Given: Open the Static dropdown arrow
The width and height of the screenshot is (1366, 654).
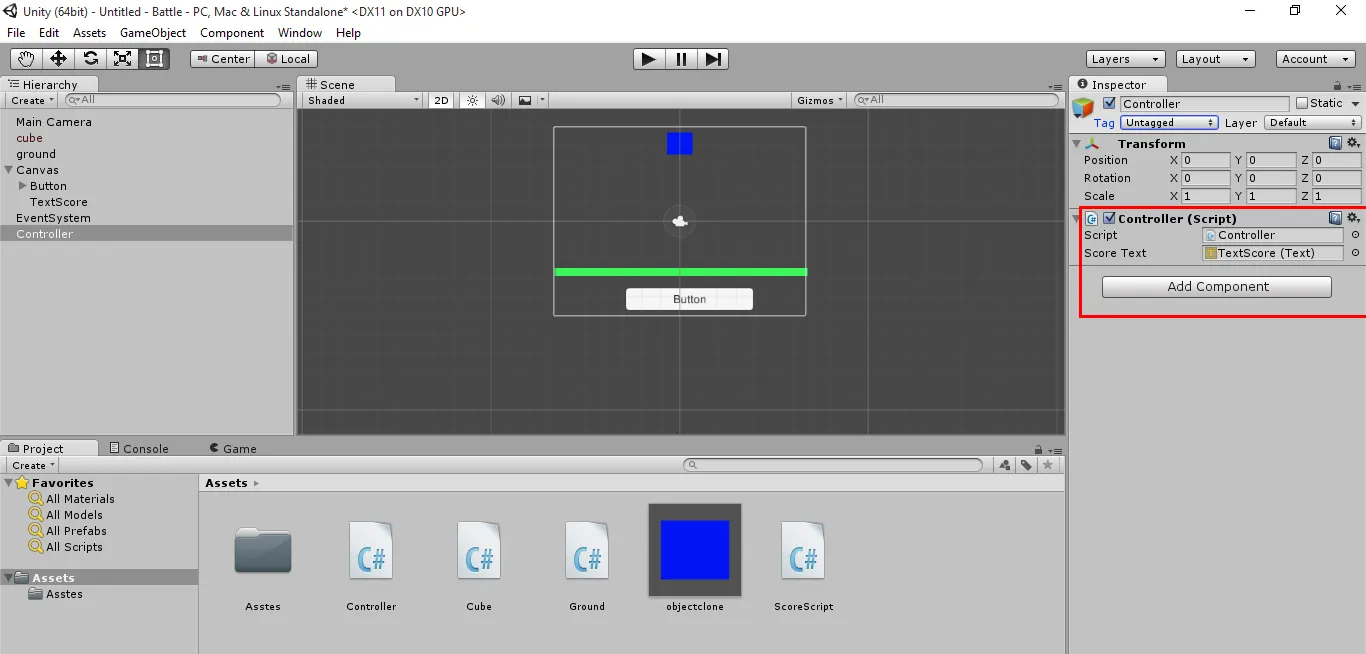Looking at the screenshot, I should tap(1355, 103).
